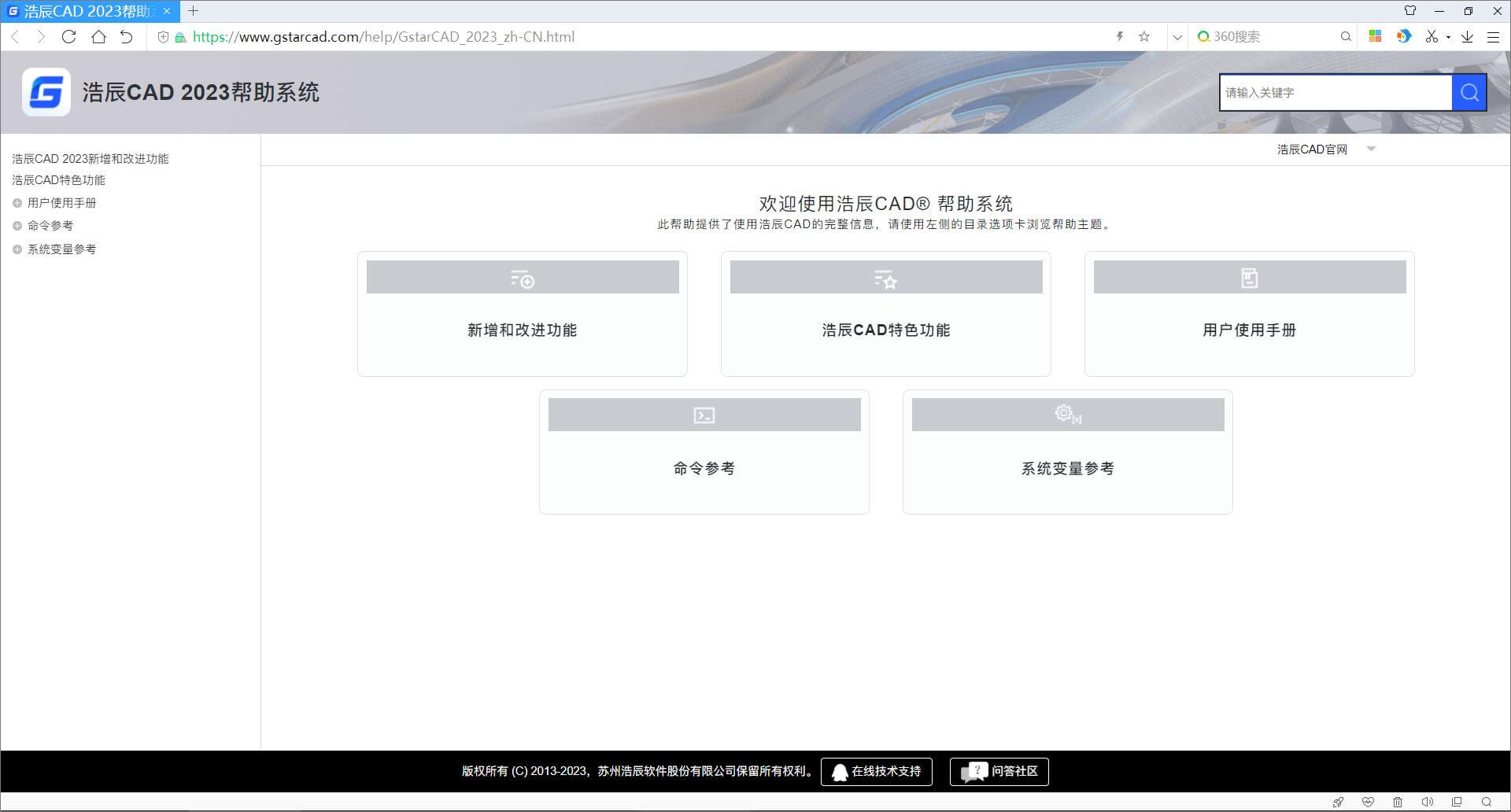Image resolution: width=1511 pixels, height=812 pixels.
Task: Click the heart icon in status bar
Action: click(1368, 803)
